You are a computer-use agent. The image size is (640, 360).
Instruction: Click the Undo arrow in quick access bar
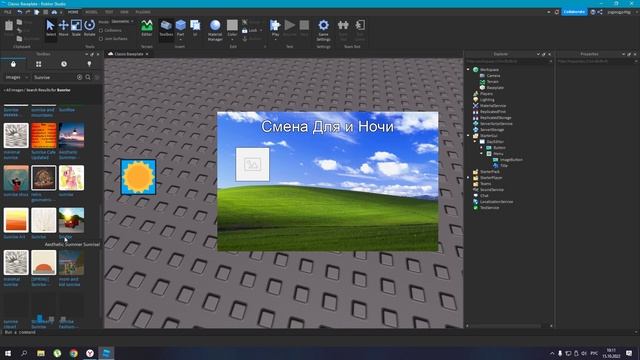(x=20, y=12)
